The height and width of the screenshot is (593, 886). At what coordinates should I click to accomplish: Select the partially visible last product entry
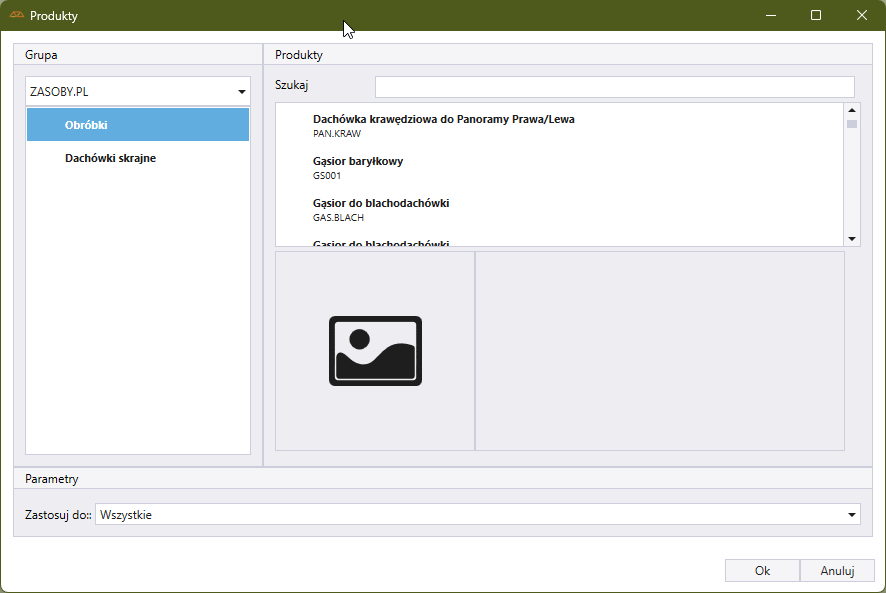380,242
